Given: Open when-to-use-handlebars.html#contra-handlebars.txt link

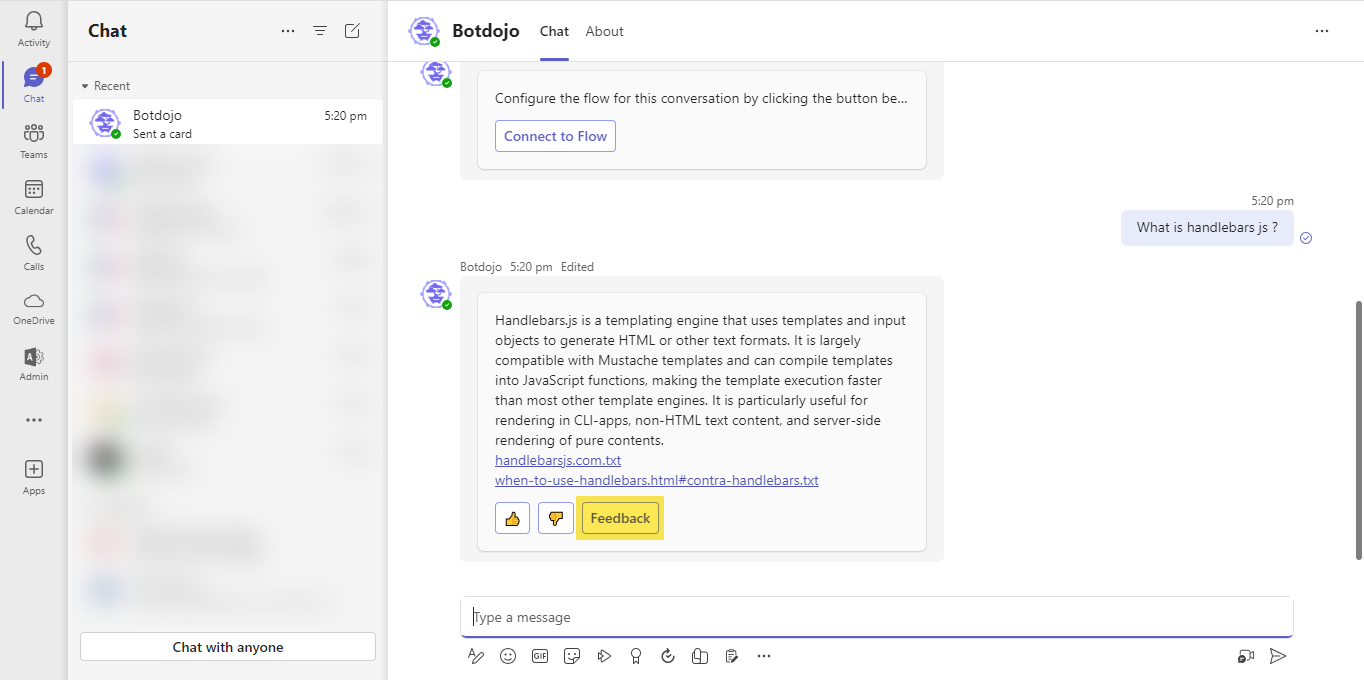Looking at the screenshot, I should 657,480.
